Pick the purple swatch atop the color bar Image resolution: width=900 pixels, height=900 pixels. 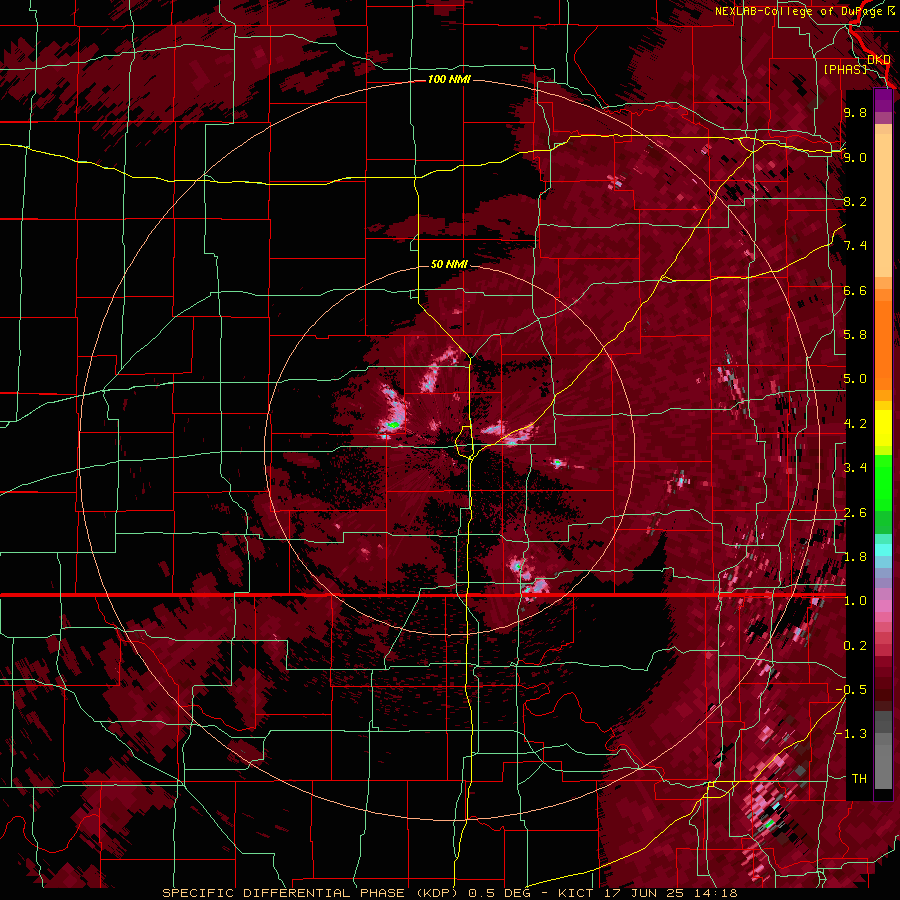pyautogui.click(x=883, y=101)
